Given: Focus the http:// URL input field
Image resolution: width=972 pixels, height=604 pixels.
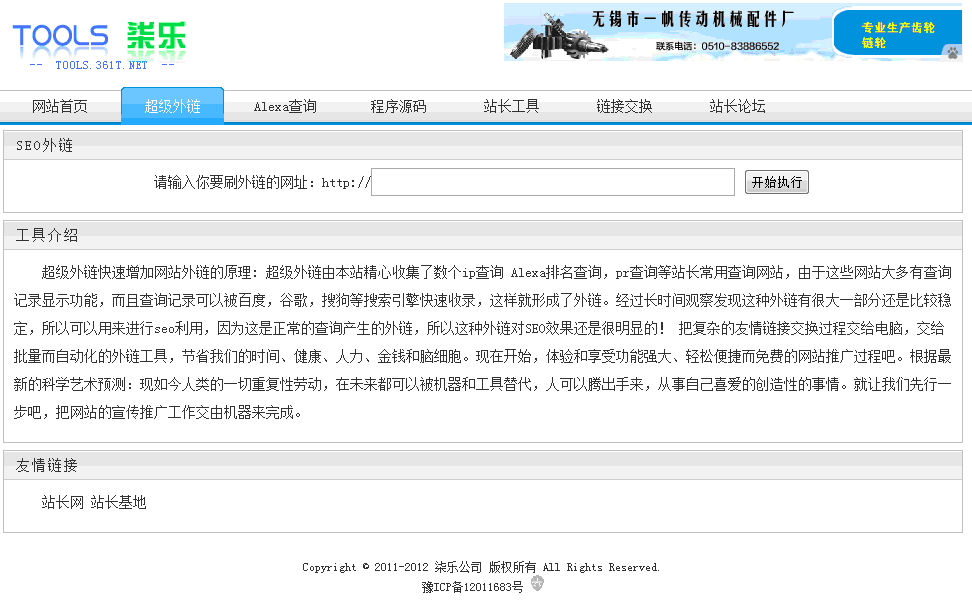Looking at the screenshot, I should tap(552, 182).
